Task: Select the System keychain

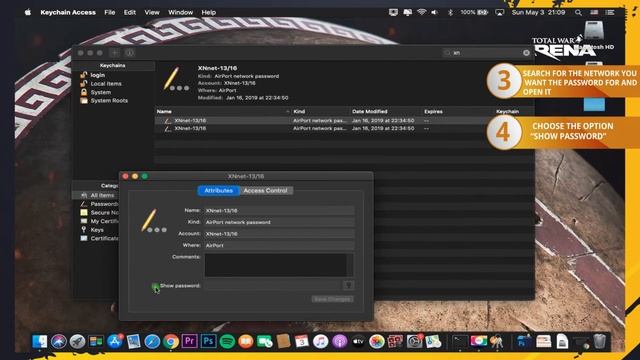Action: tap(100, 92)
